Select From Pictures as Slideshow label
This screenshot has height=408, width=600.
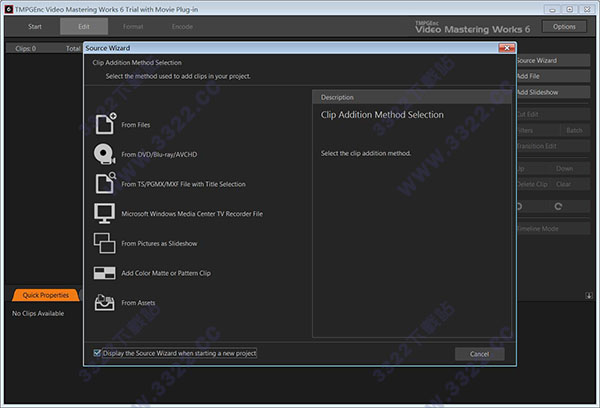[159, 243]
